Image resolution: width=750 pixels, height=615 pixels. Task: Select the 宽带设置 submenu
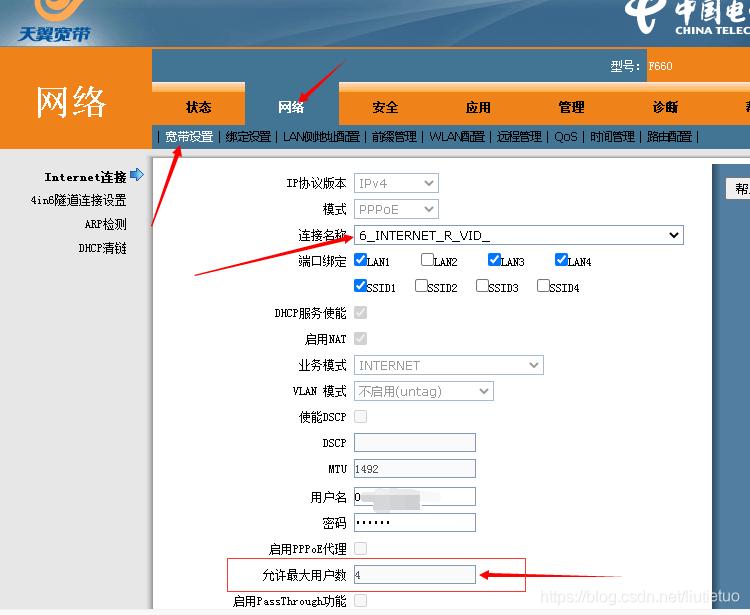pos(189,137)
